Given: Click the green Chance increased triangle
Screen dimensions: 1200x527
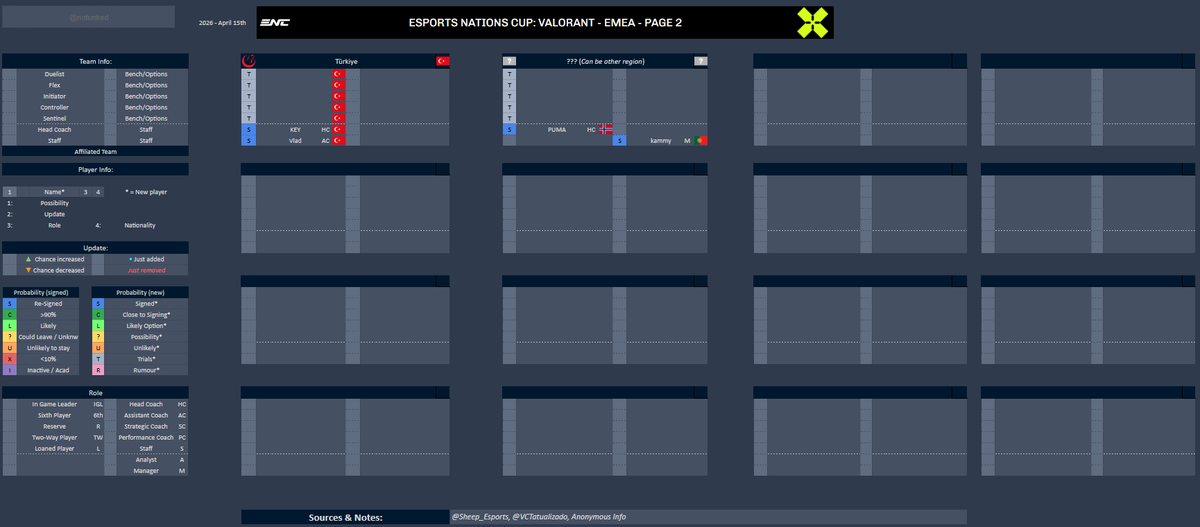Looking at the screenshot, I should [x=28, y=259].
